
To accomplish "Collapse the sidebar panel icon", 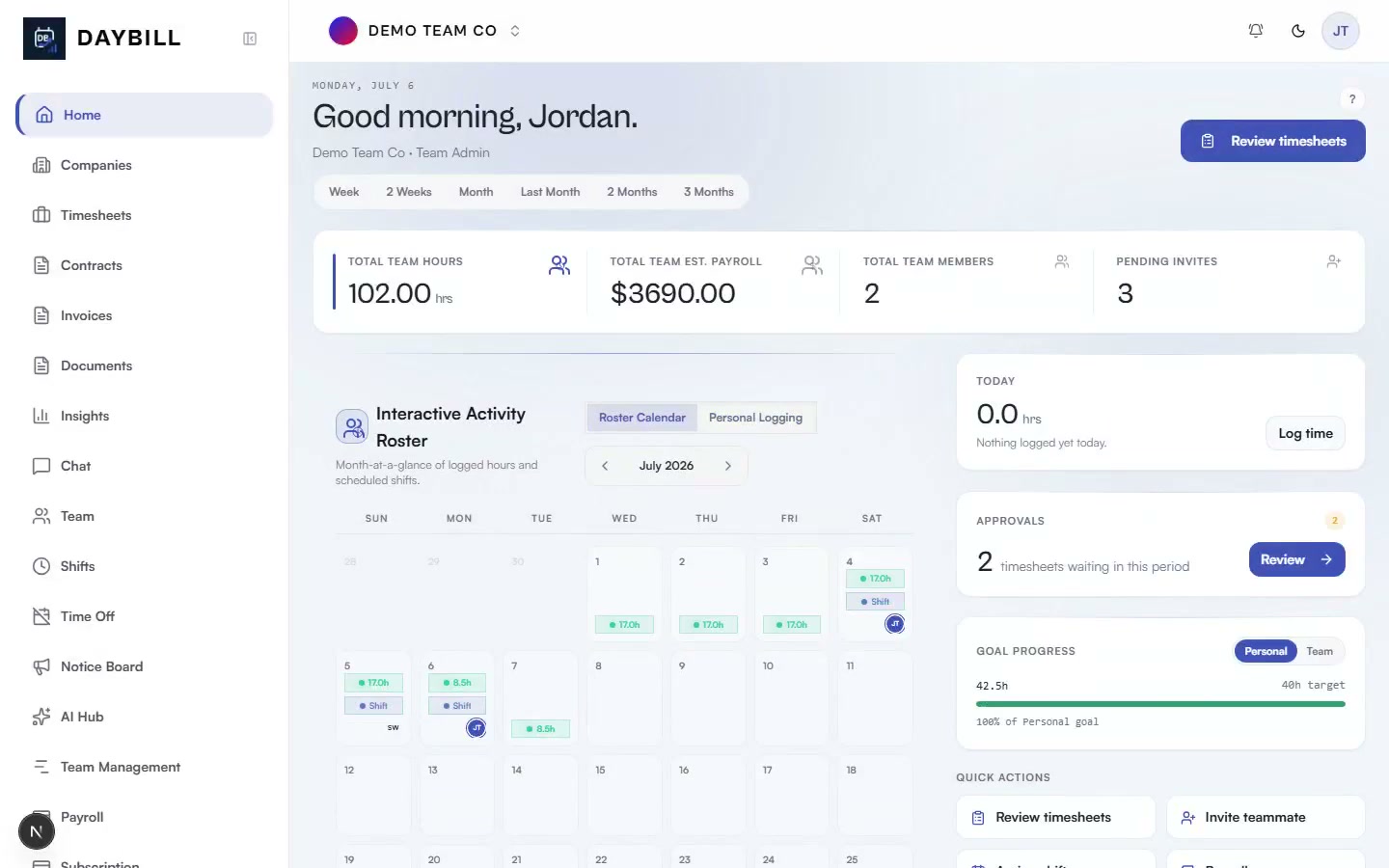I will [x=250, y=39].
